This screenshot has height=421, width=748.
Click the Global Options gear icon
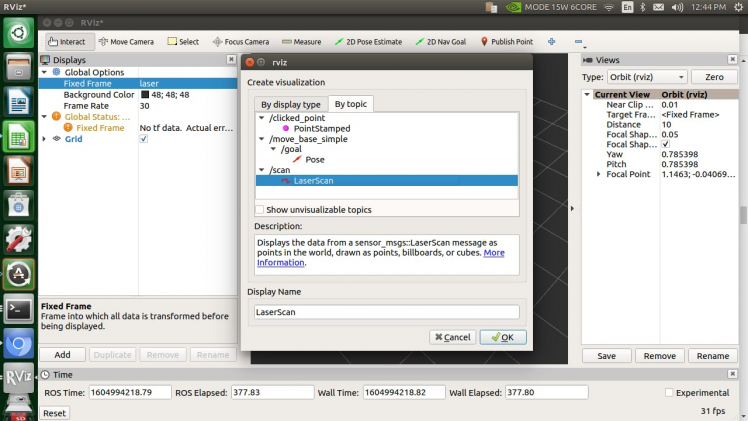click(56, 72)
